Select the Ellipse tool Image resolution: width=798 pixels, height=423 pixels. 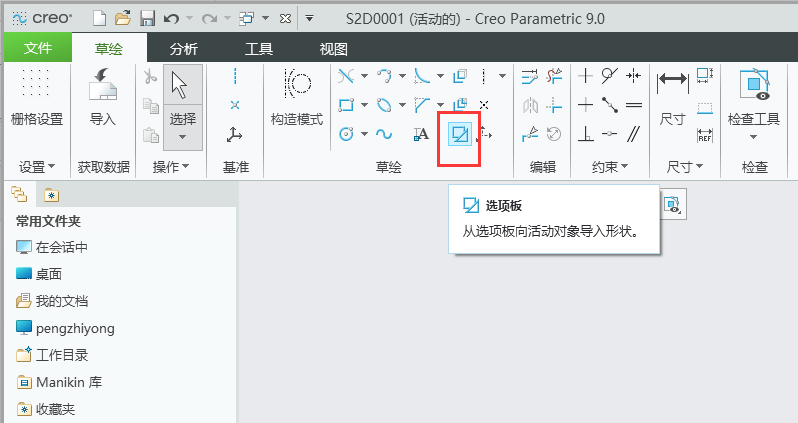pos(384,105)
